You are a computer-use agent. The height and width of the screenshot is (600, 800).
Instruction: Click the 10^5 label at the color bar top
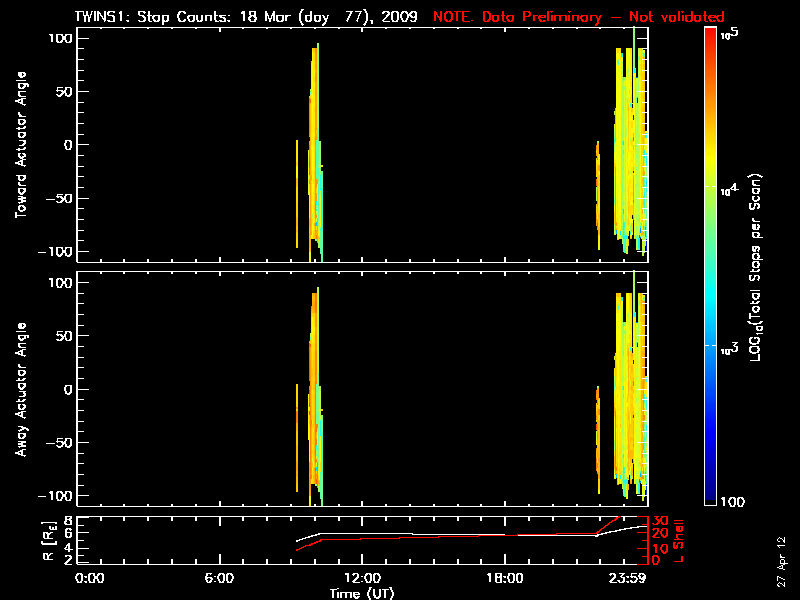(730, 33)
